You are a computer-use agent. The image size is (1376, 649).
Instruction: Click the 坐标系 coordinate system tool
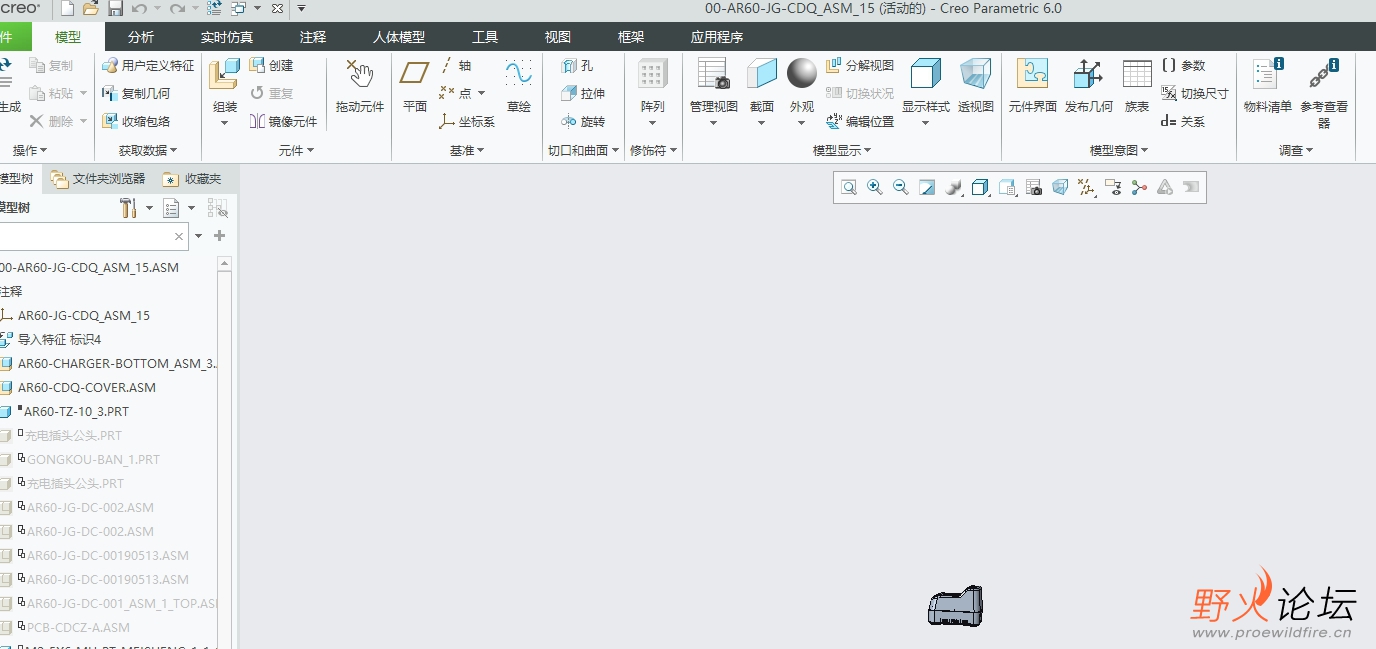tap(466, 121)
